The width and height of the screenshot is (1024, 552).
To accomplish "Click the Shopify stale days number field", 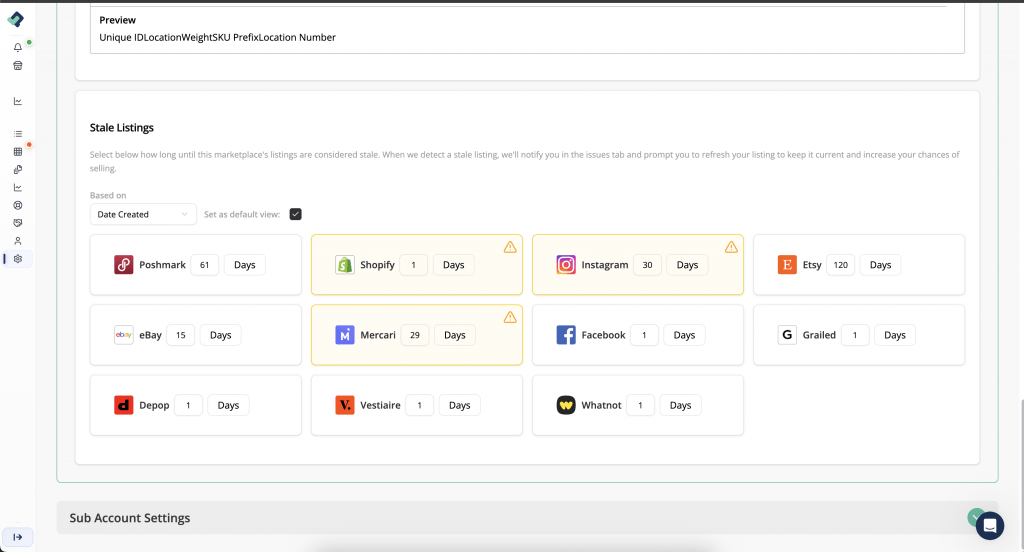I will (413, 265).
